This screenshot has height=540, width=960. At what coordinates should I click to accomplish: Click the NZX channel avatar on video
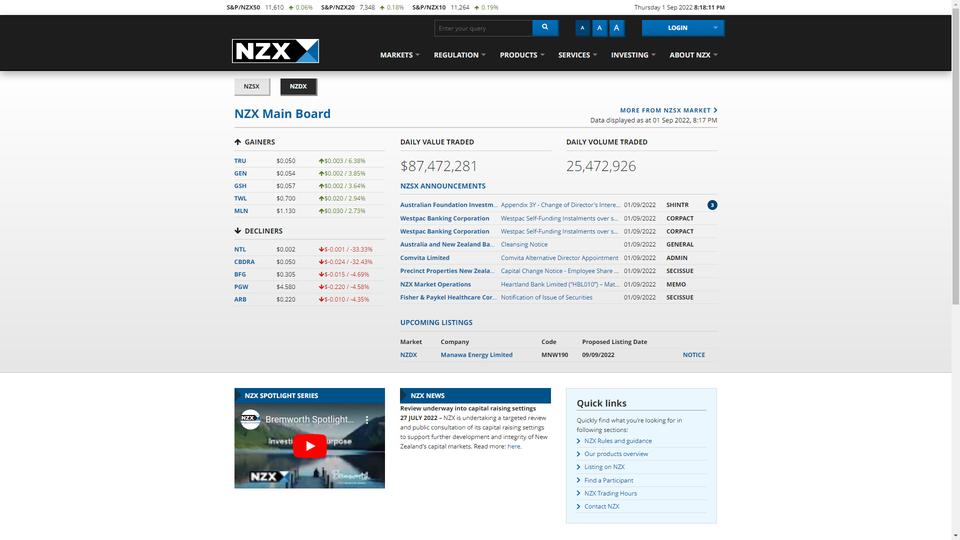[250, 419]
